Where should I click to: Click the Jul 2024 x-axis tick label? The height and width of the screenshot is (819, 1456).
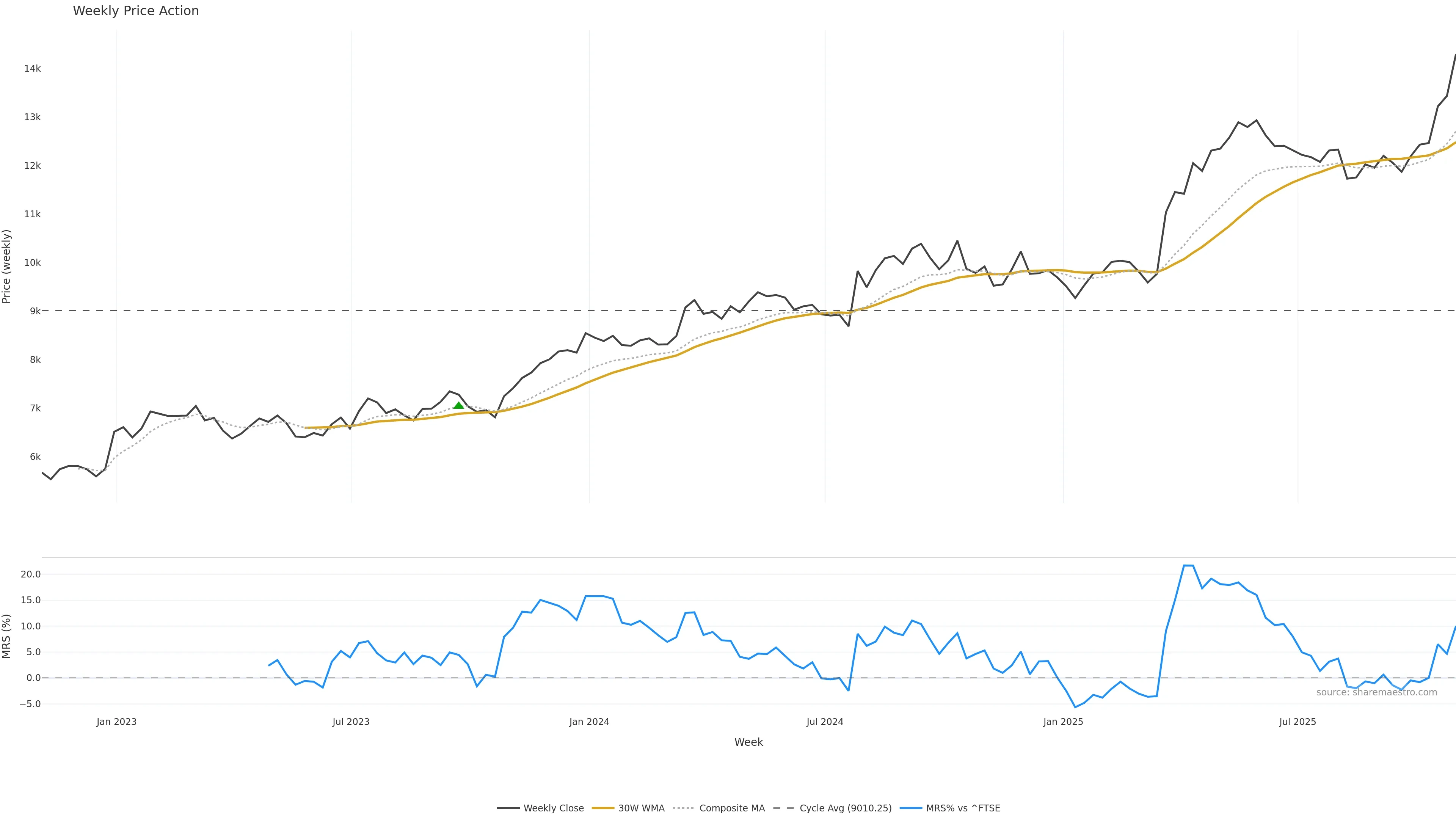pos(825,722)
